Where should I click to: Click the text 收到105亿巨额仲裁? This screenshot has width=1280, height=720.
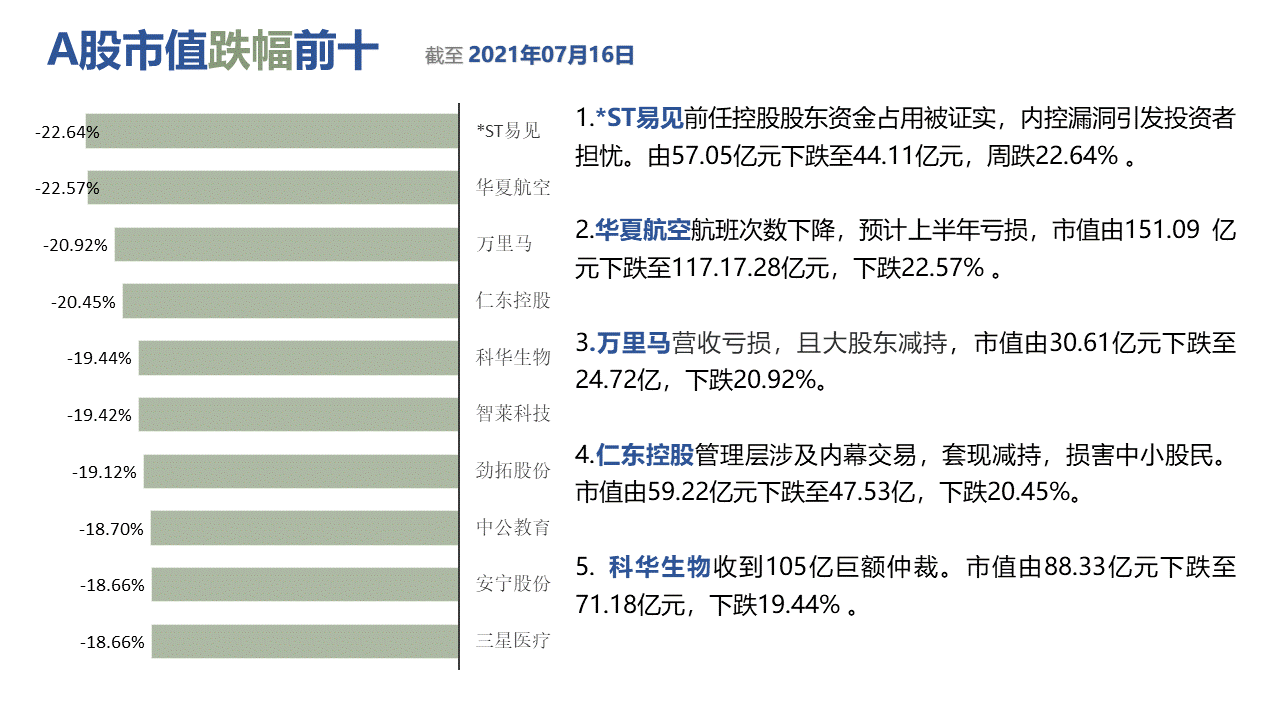pos(827,569)
